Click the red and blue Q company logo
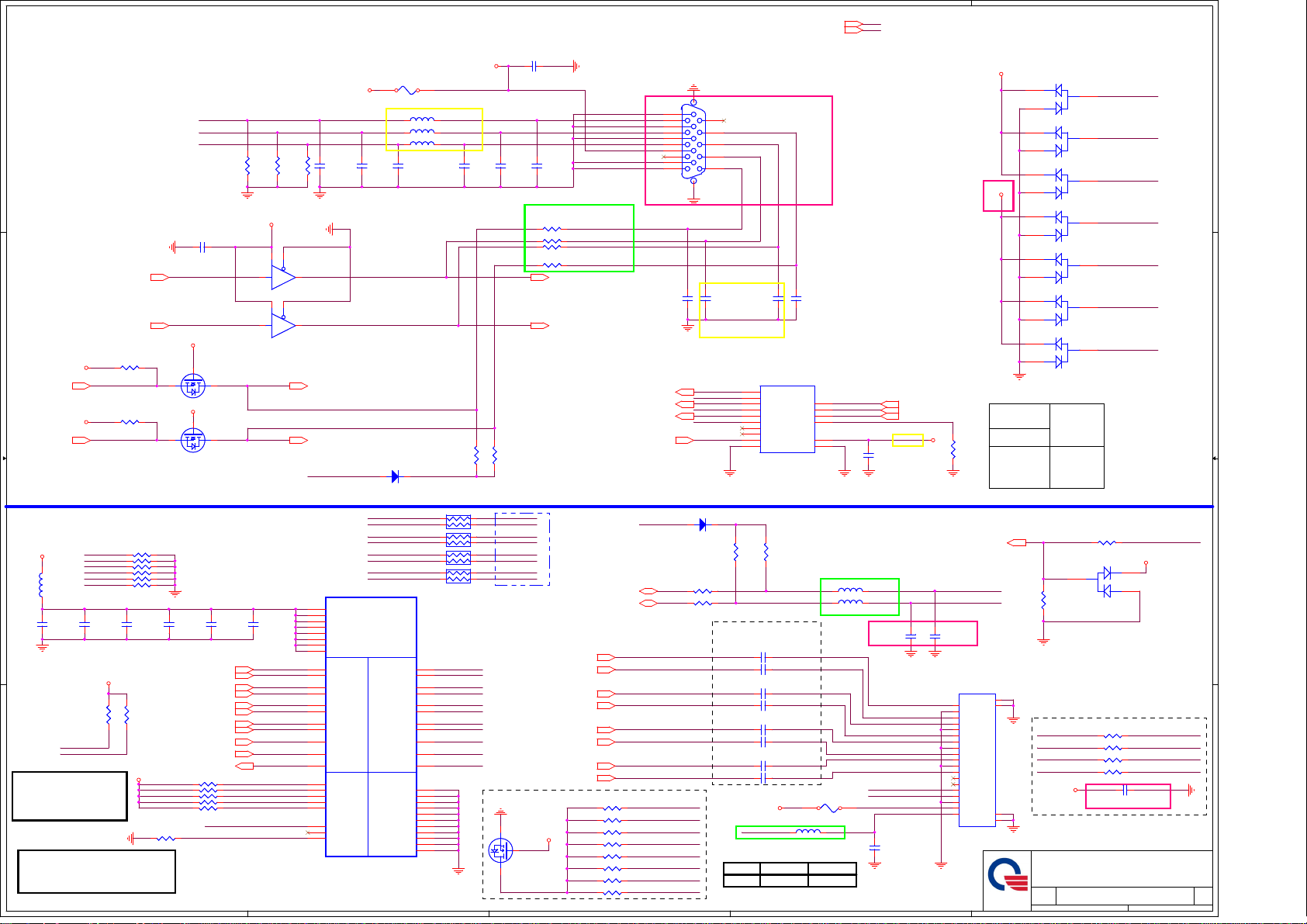The height and width of the screenshot is (924, 1307). point(1008,875)
